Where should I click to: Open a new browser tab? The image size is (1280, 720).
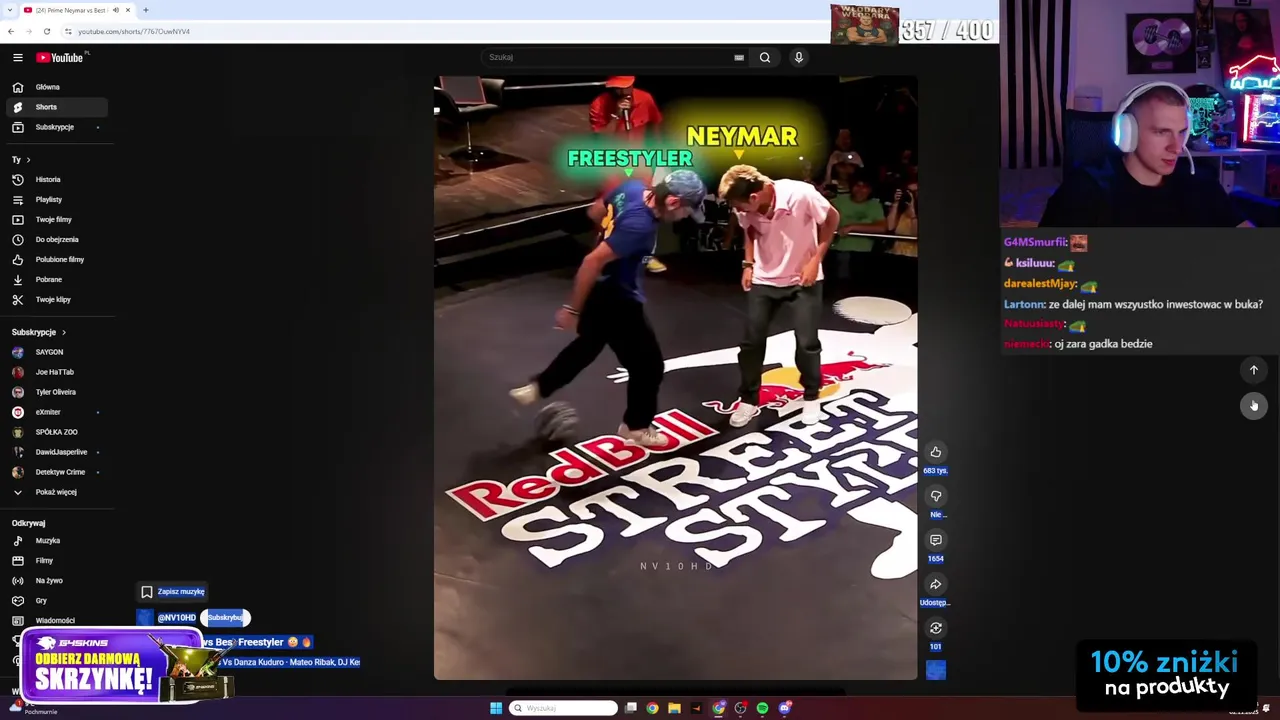(x=145, y=10)
